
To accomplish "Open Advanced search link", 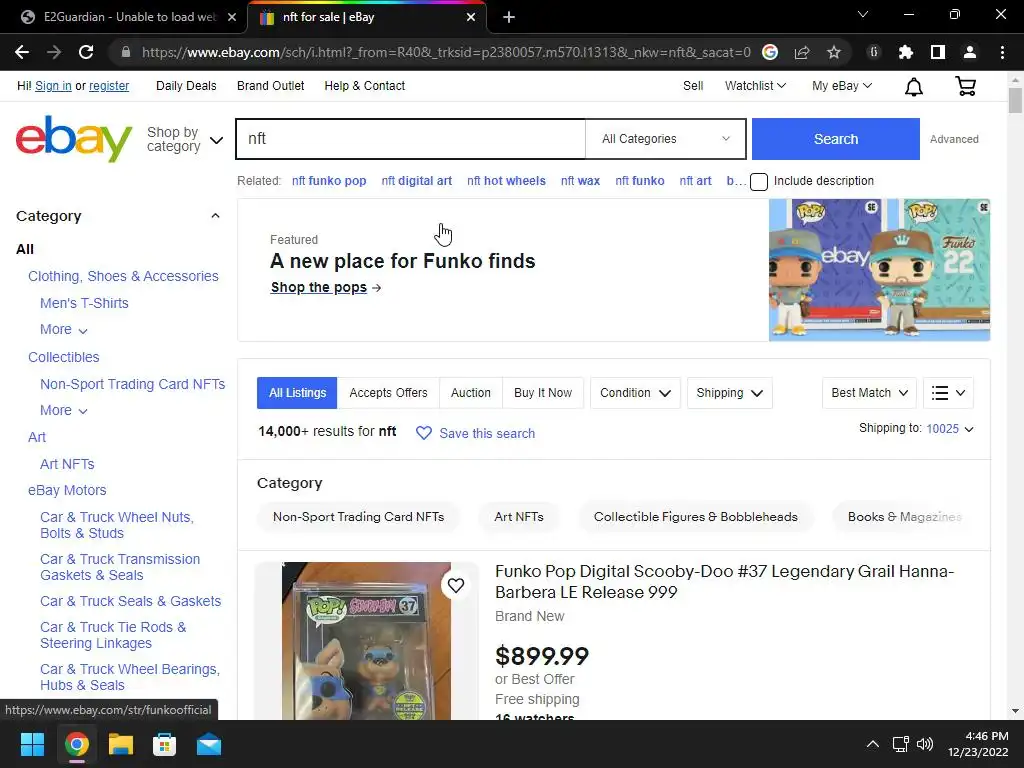I will [954, 139].
